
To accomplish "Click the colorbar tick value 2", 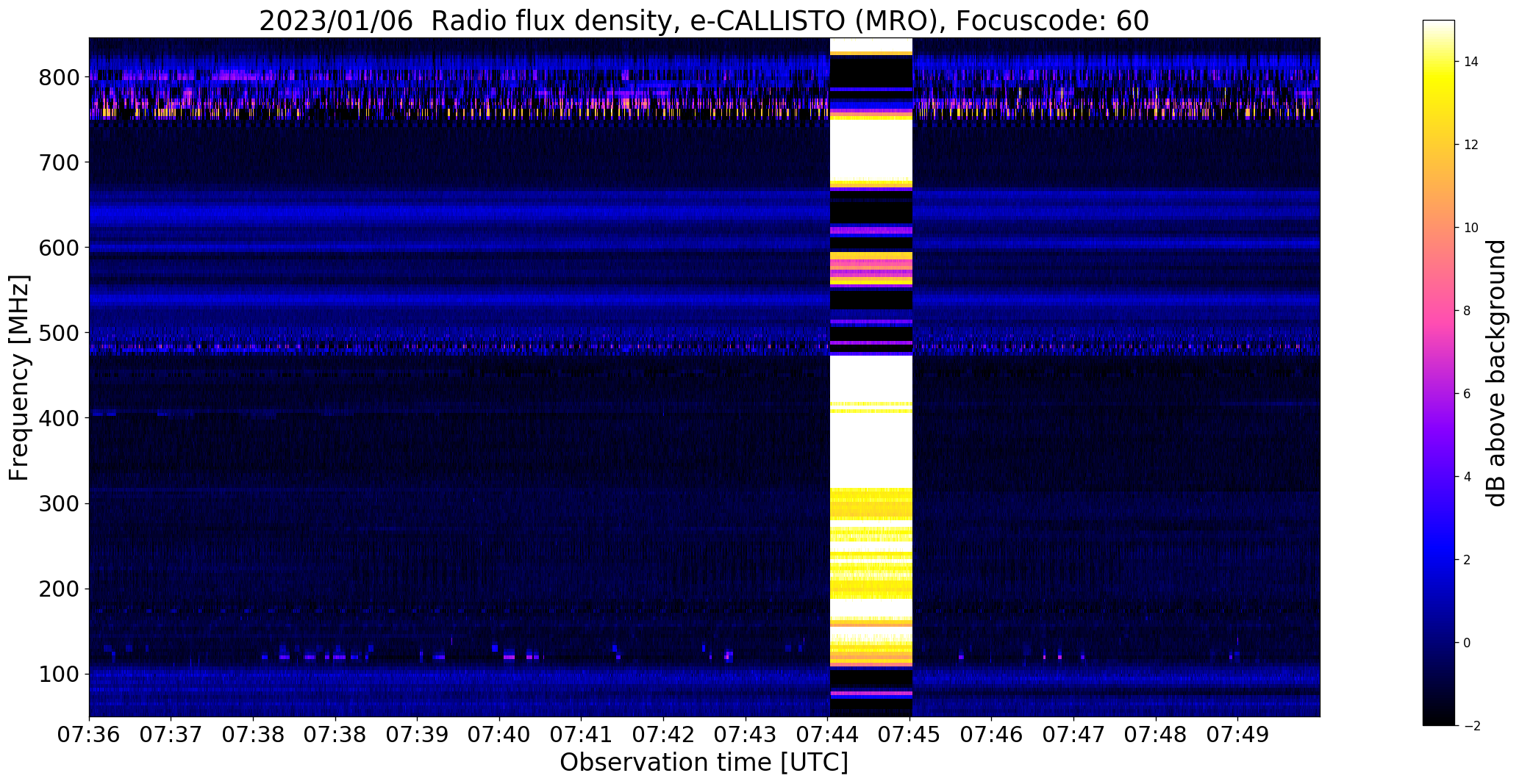I will click(x=1468, y=560).
